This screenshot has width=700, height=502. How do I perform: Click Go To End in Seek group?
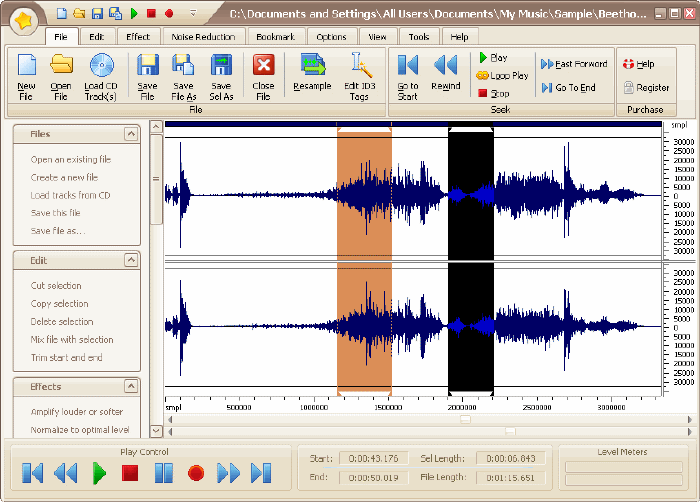[x=568, y=88]
